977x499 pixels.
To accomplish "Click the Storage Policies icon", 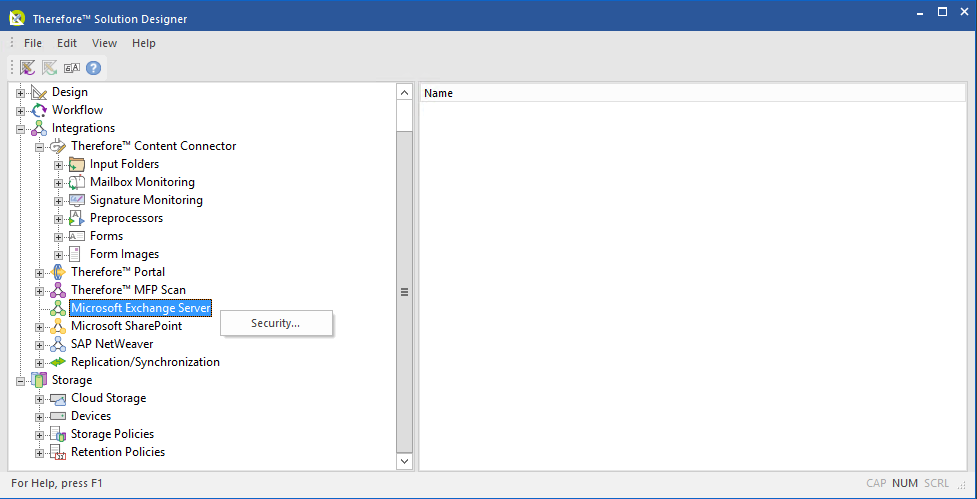I will [x=58, y=434].
